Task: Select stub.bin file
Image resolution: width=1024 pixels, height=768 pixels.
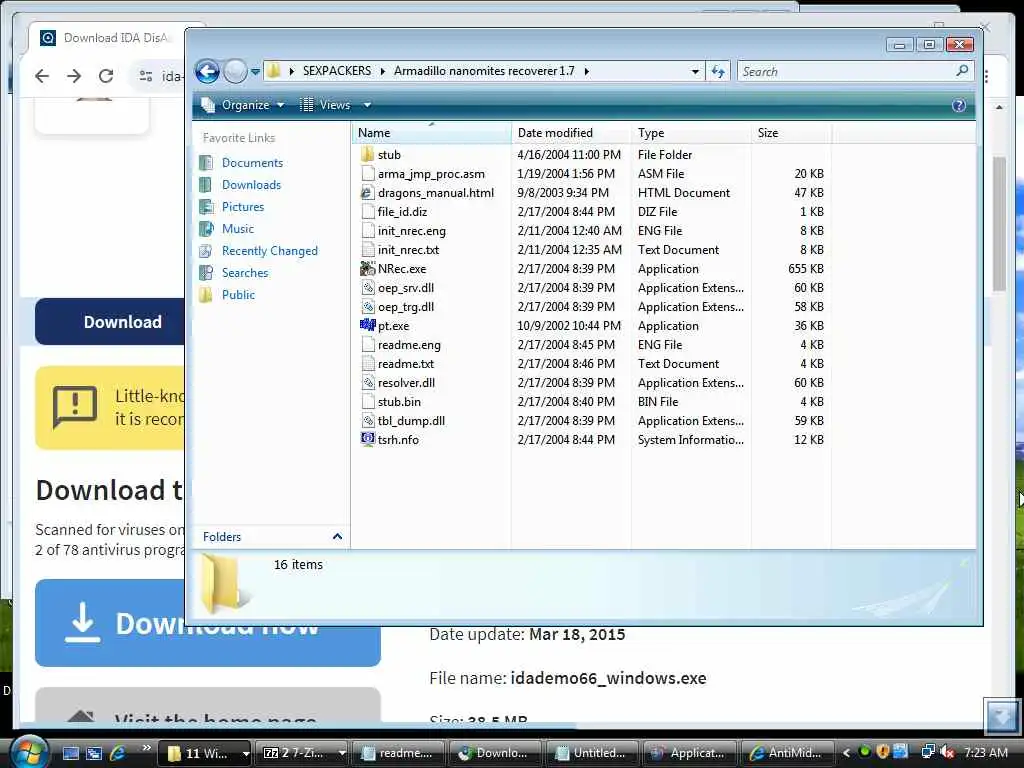Action: point(399,402)
